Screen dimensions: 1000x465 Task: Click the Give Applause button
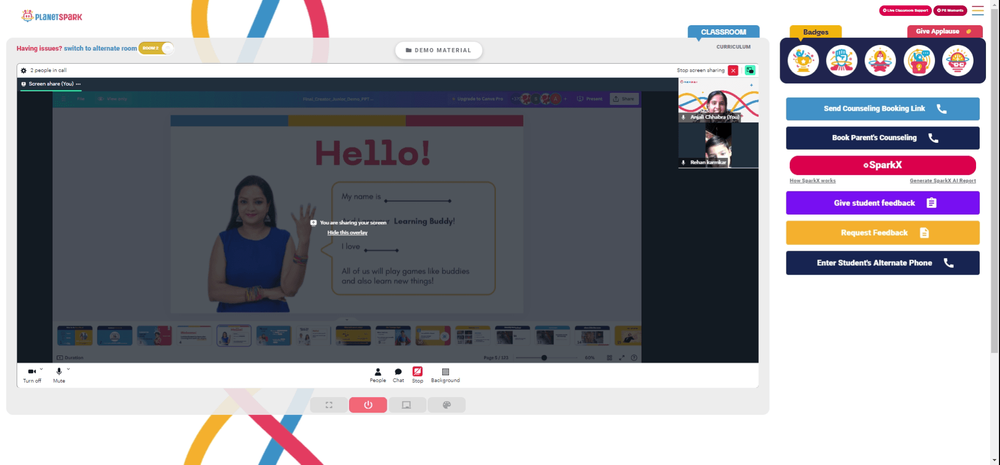coord(944,31)
